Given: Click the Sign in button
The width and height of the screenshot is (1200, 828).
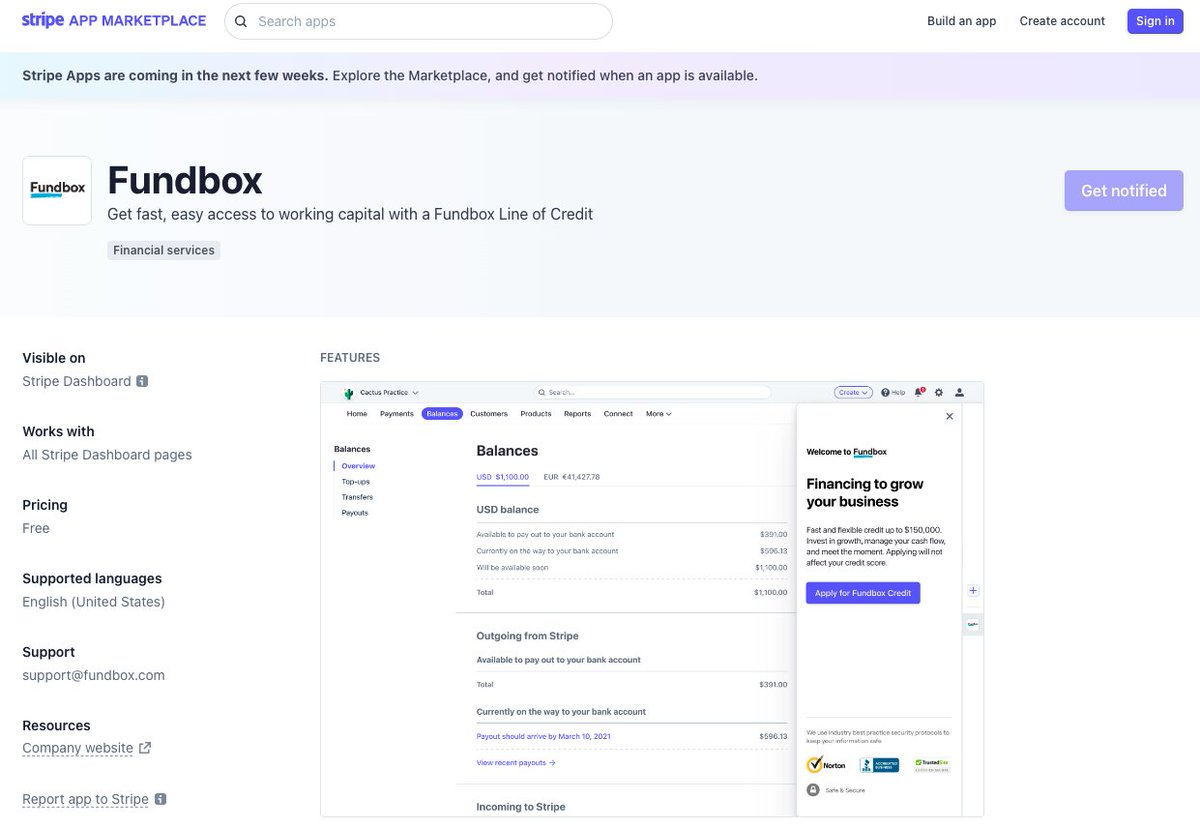Looking at the screenshot, I should (x=1155, y=21).
